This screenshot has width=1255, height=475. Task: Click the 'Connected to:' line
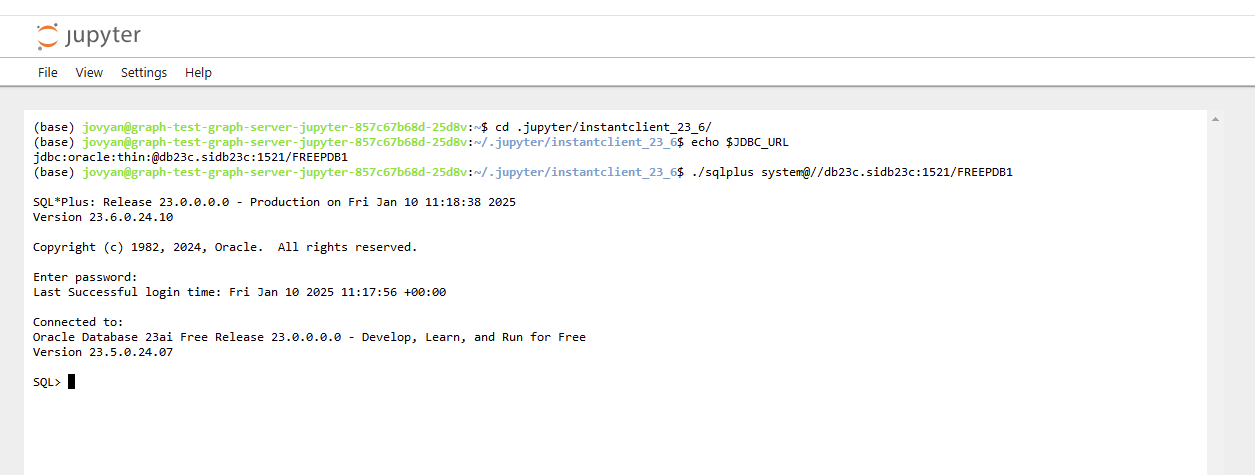78,322
